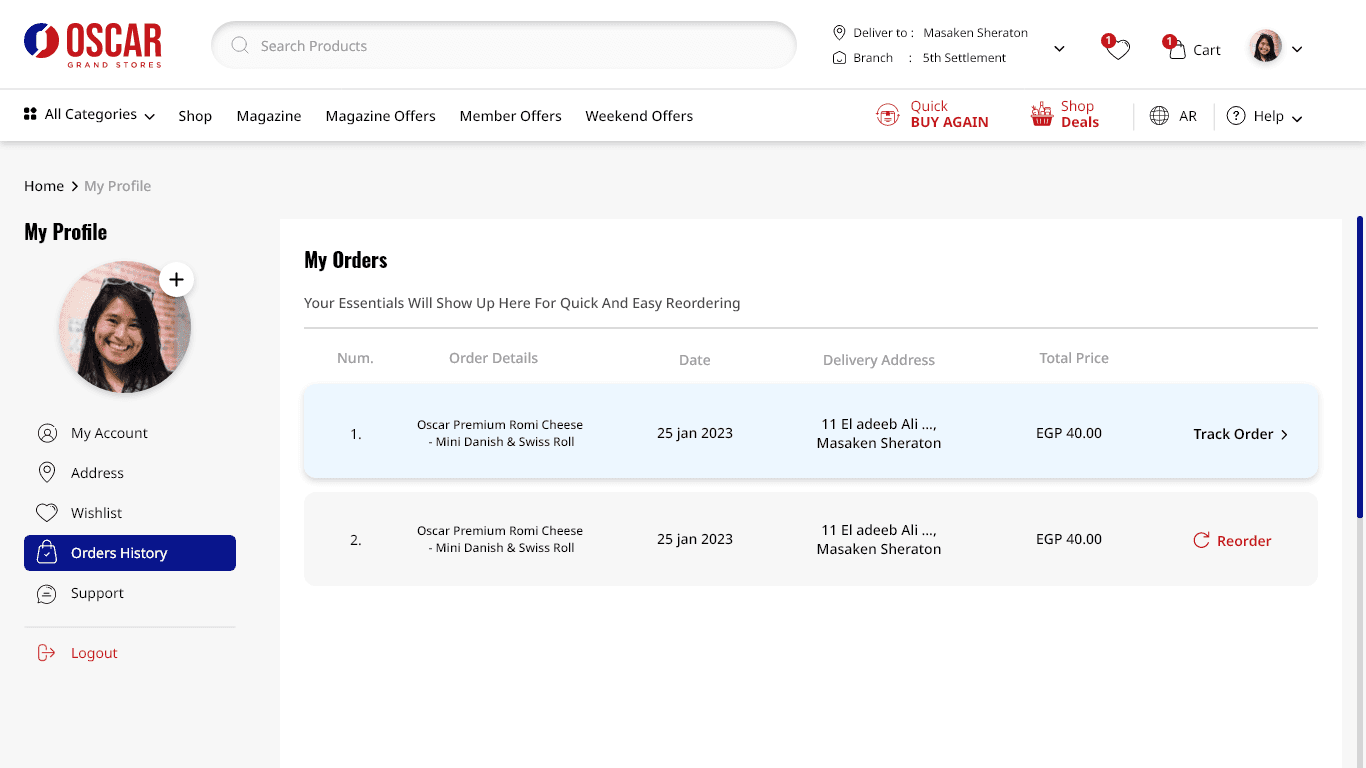Screen dimensions: 1366x768
Task: Click the Total Price column header
Action: click(1074, 358)
